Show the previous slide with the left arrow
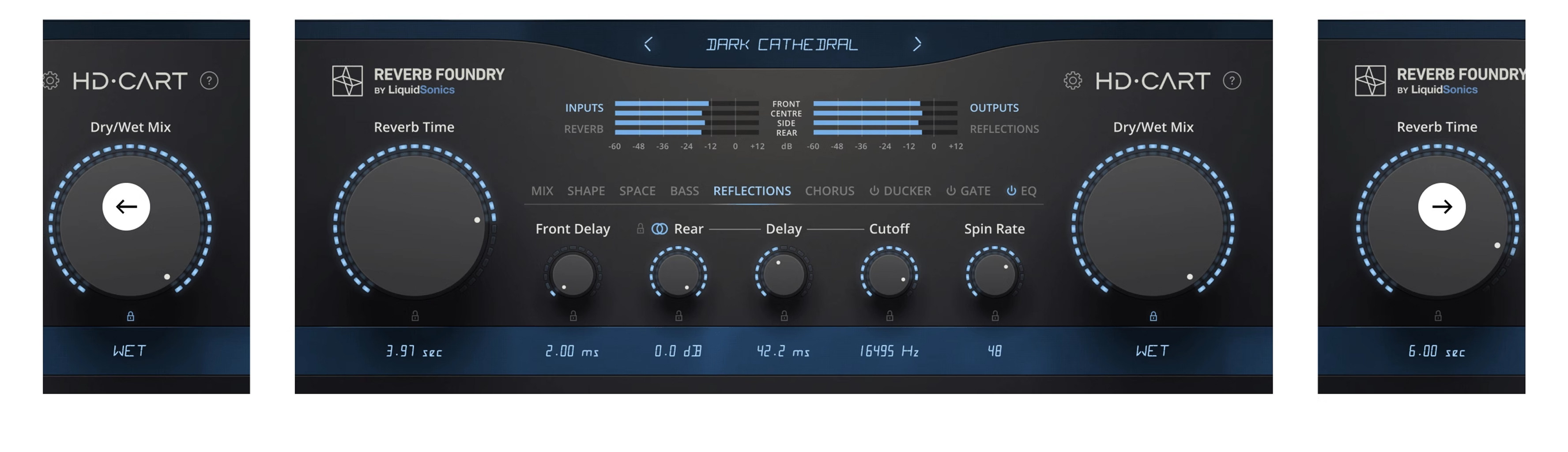This screenshot has width=1568, height=452. (126, 206)
